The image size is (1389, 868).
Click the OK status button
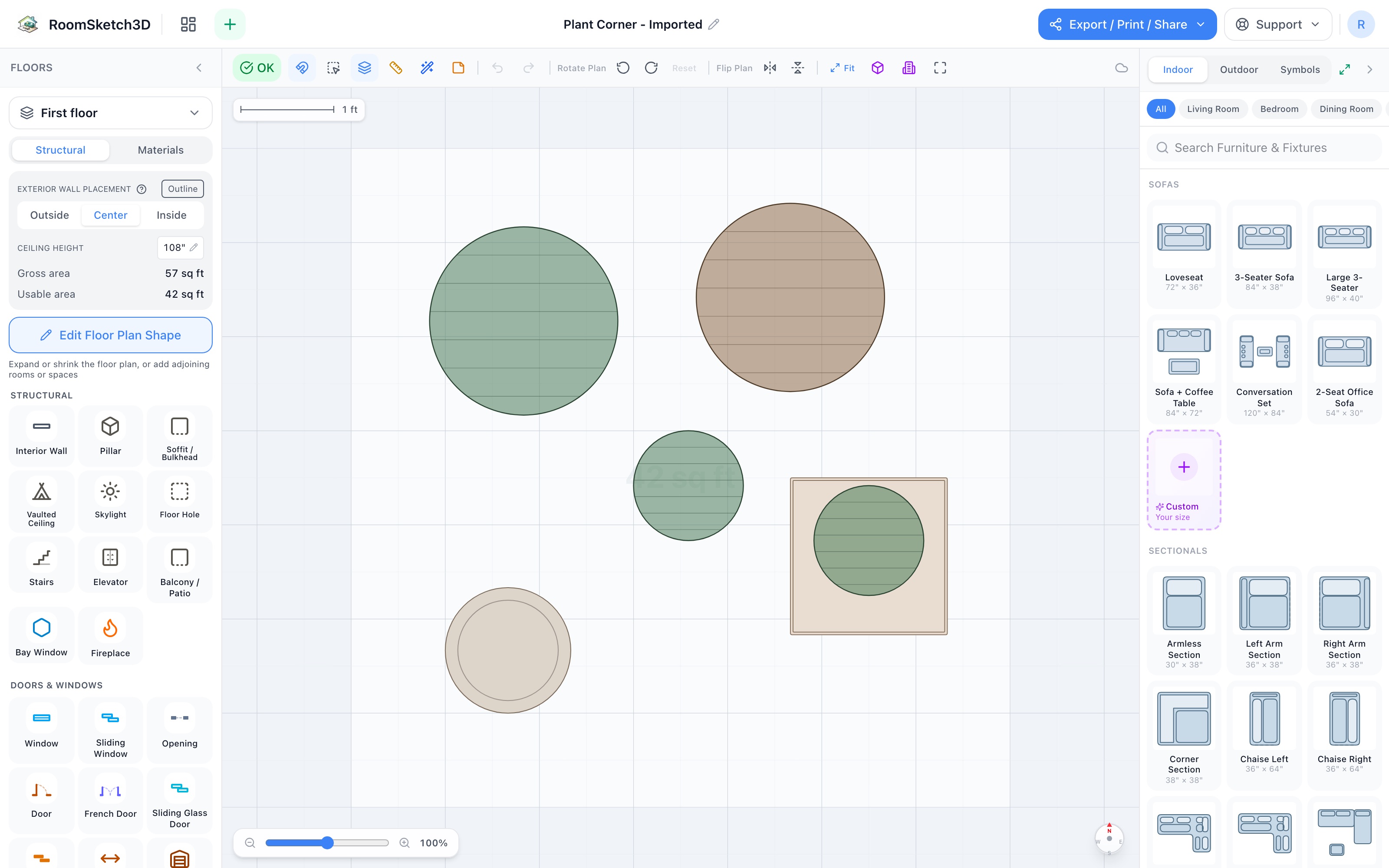pyautogui.click(x=257, y=68)
